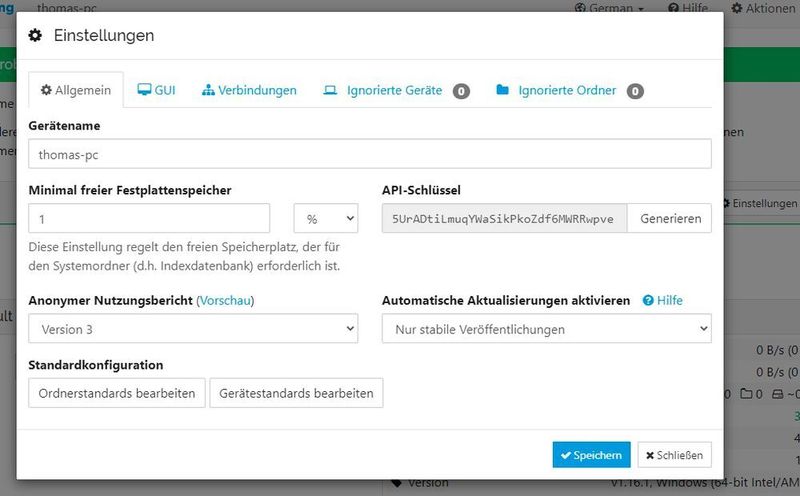Viewport: 800px width, 496px height.
Task: Click the 0 badge next to Ignorierte Geräte
Action: (x=461, y=91)
